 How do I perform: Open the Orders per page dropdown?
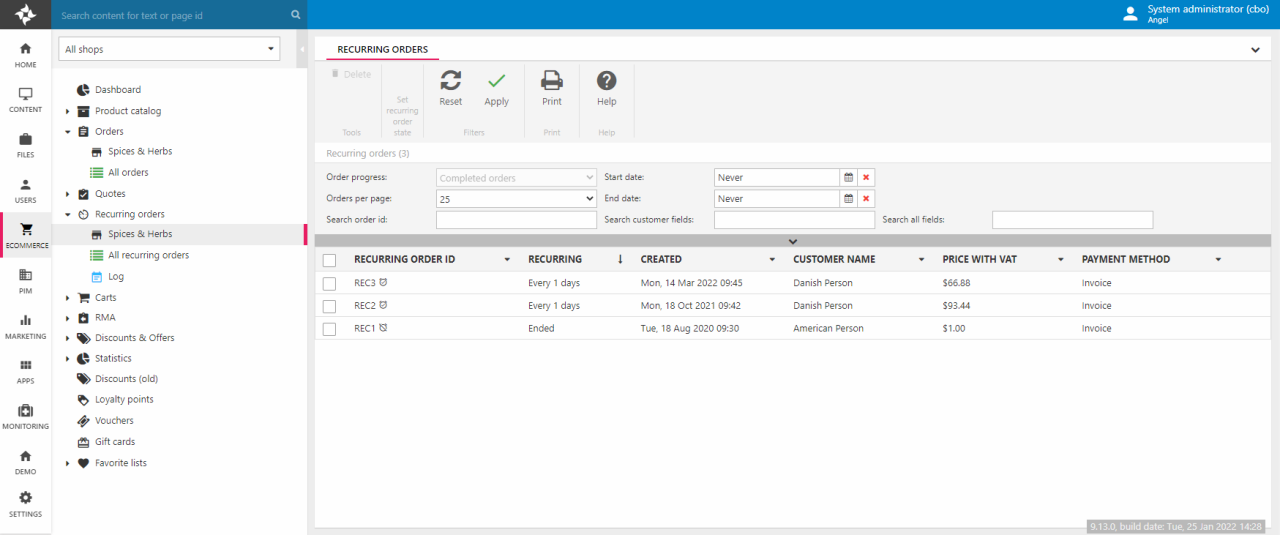[x=516, y=199]
